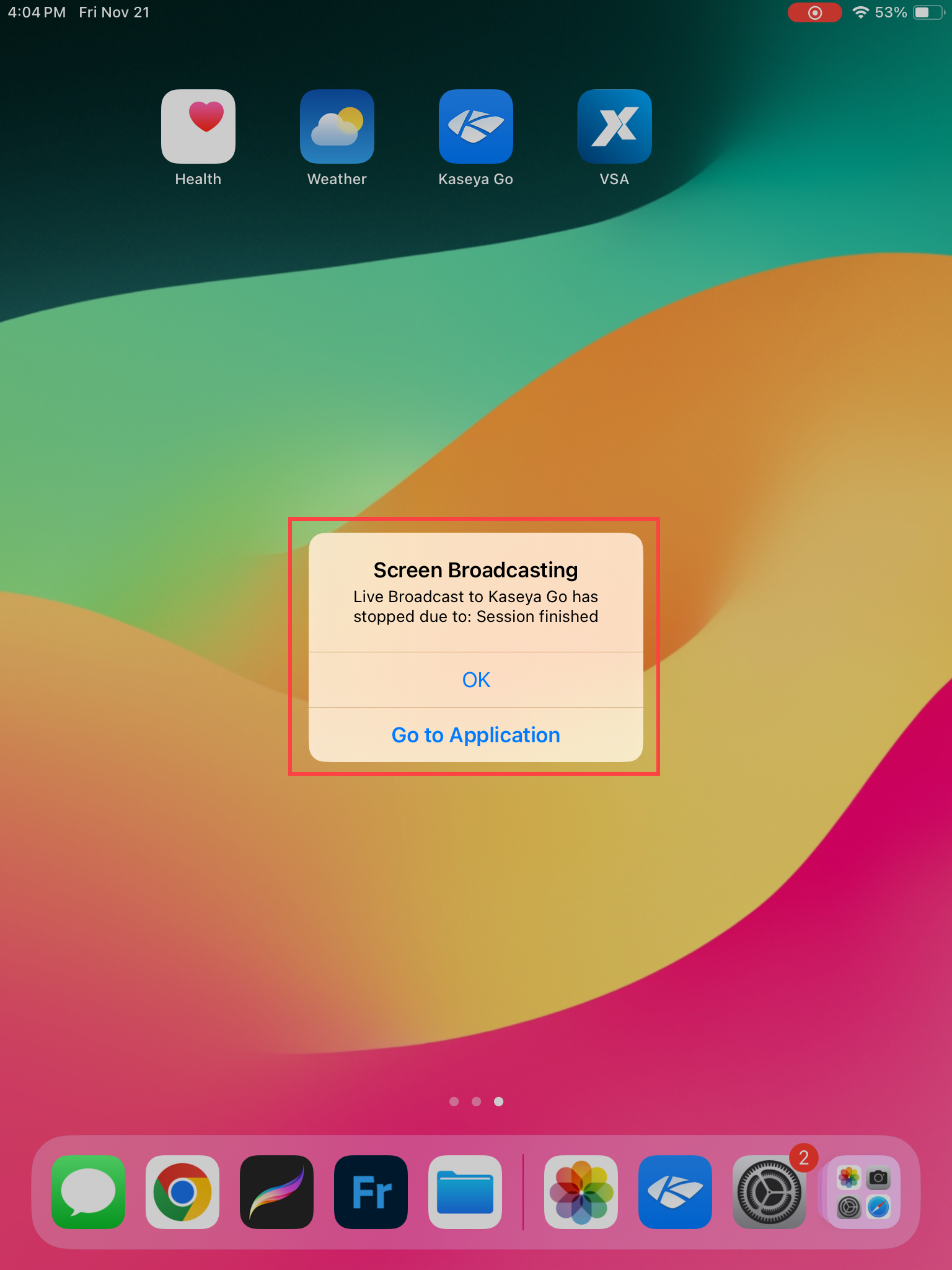Tap the first home screen page dot
This screenshot has height=1270, width=952.
tap(454, 1101)
